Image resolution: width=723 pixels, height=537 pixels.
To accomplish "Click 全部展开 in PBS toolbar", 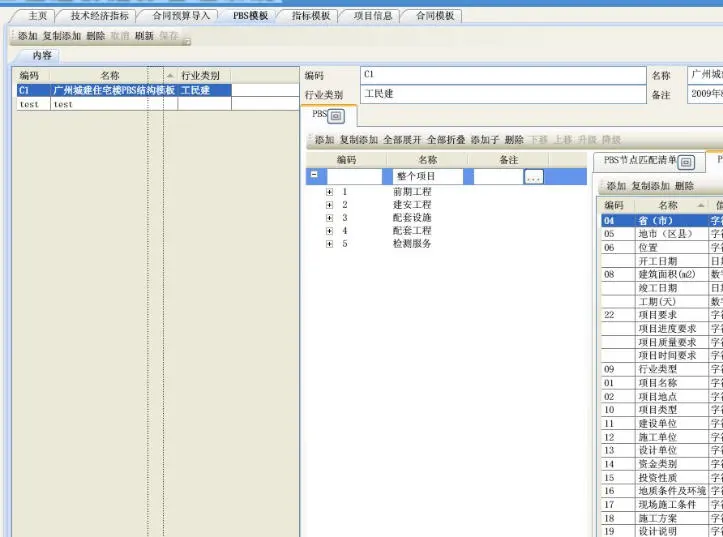I will coord(402,140).
